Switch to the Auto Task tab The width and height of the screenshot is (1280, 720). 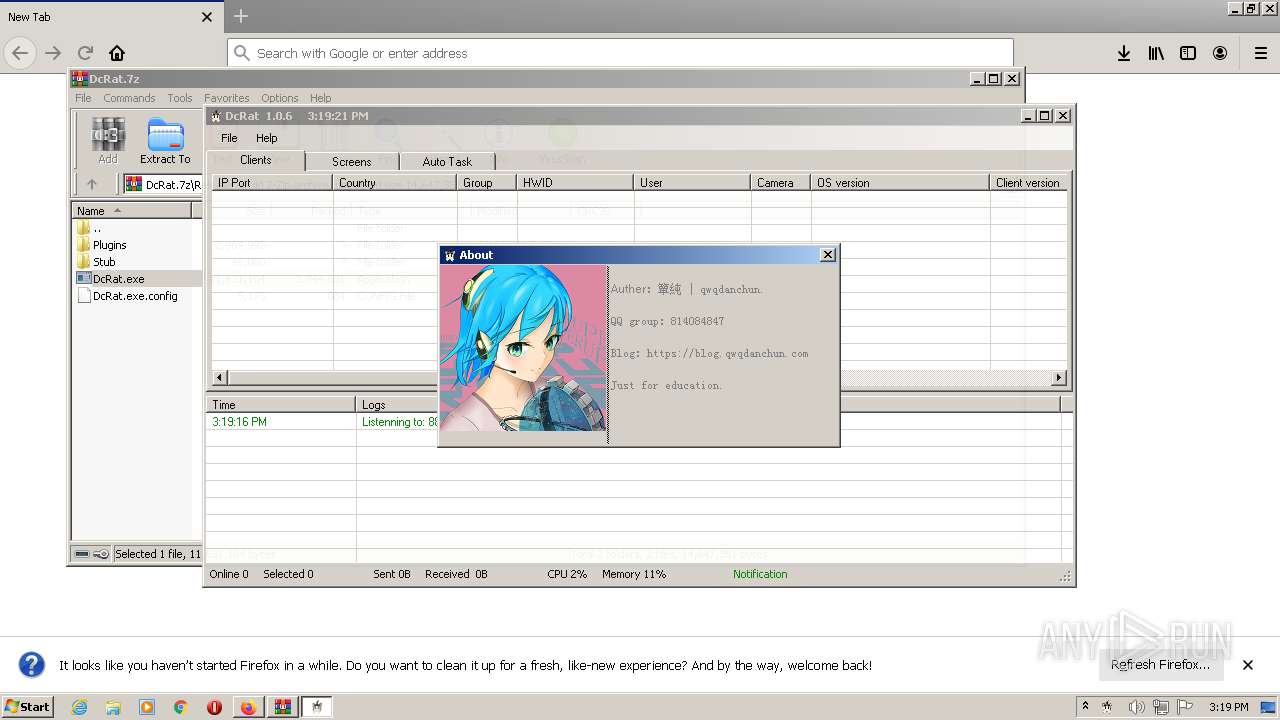pos(447,161)
